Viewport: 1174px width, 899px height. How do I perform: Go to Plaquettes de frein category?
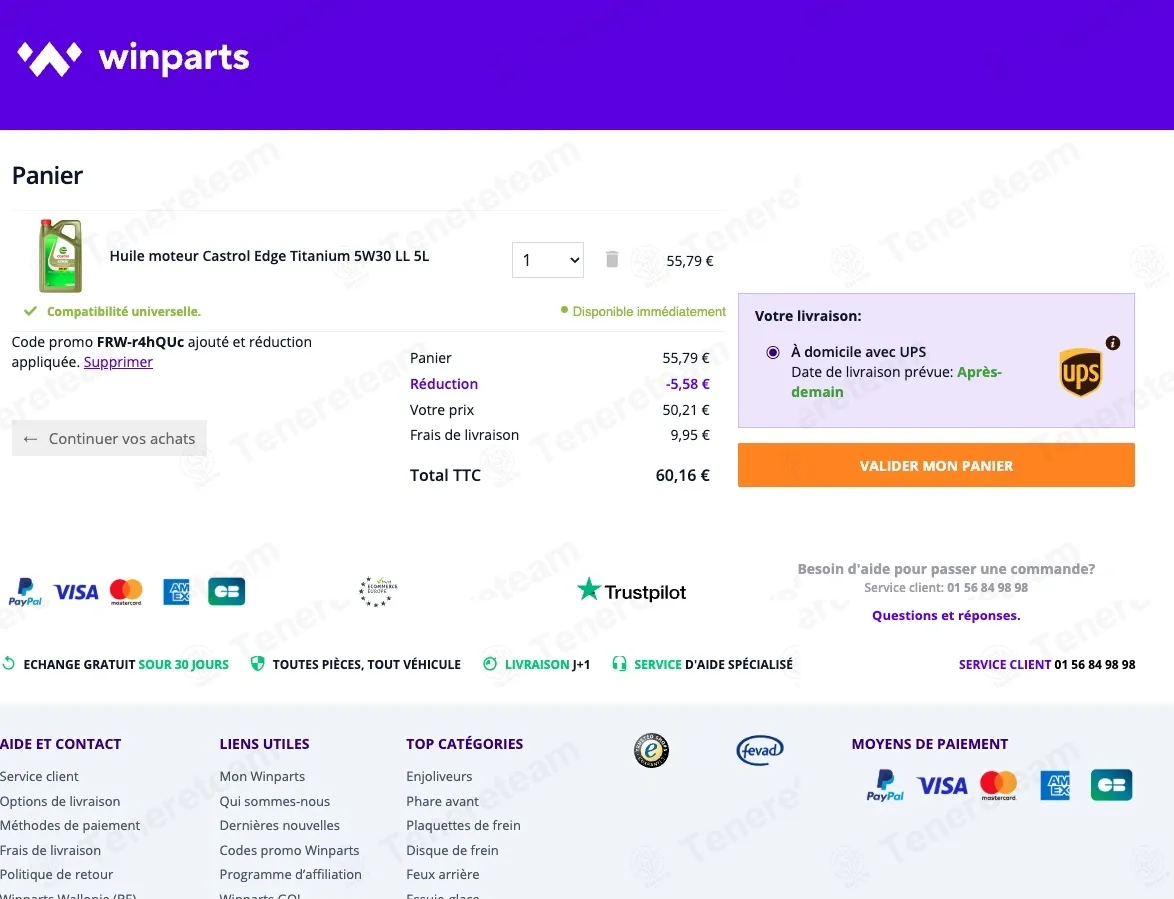click(463, 826)
